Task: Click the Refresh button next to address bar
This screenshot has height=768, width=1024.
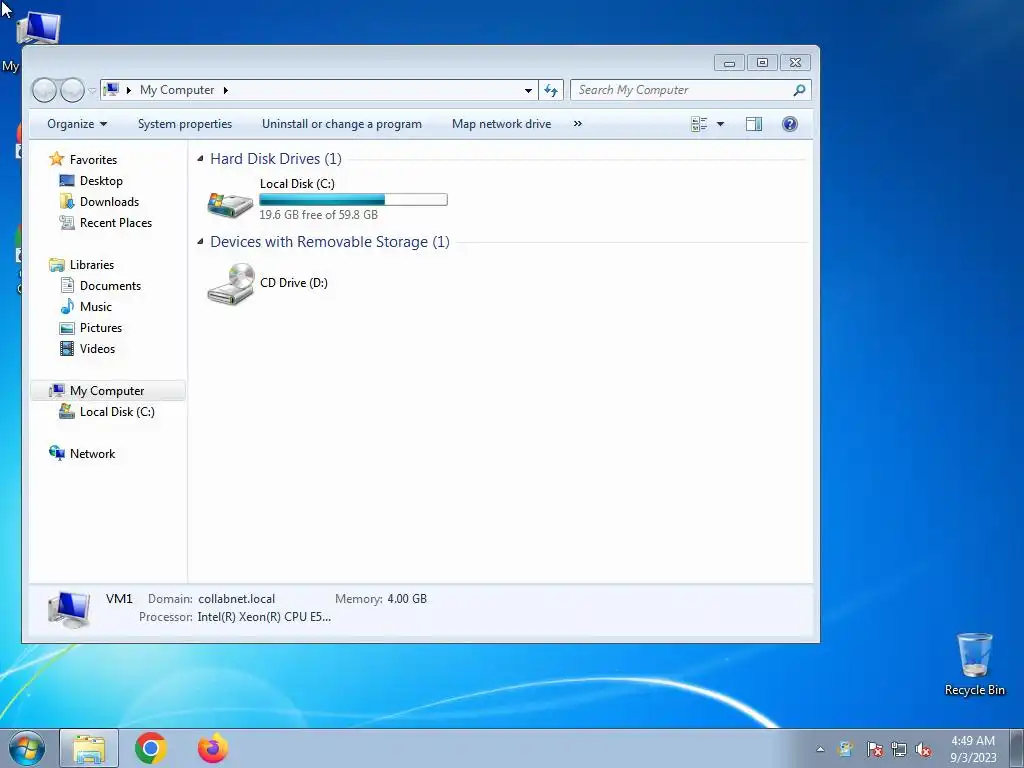Action: (x=551, y=90)
